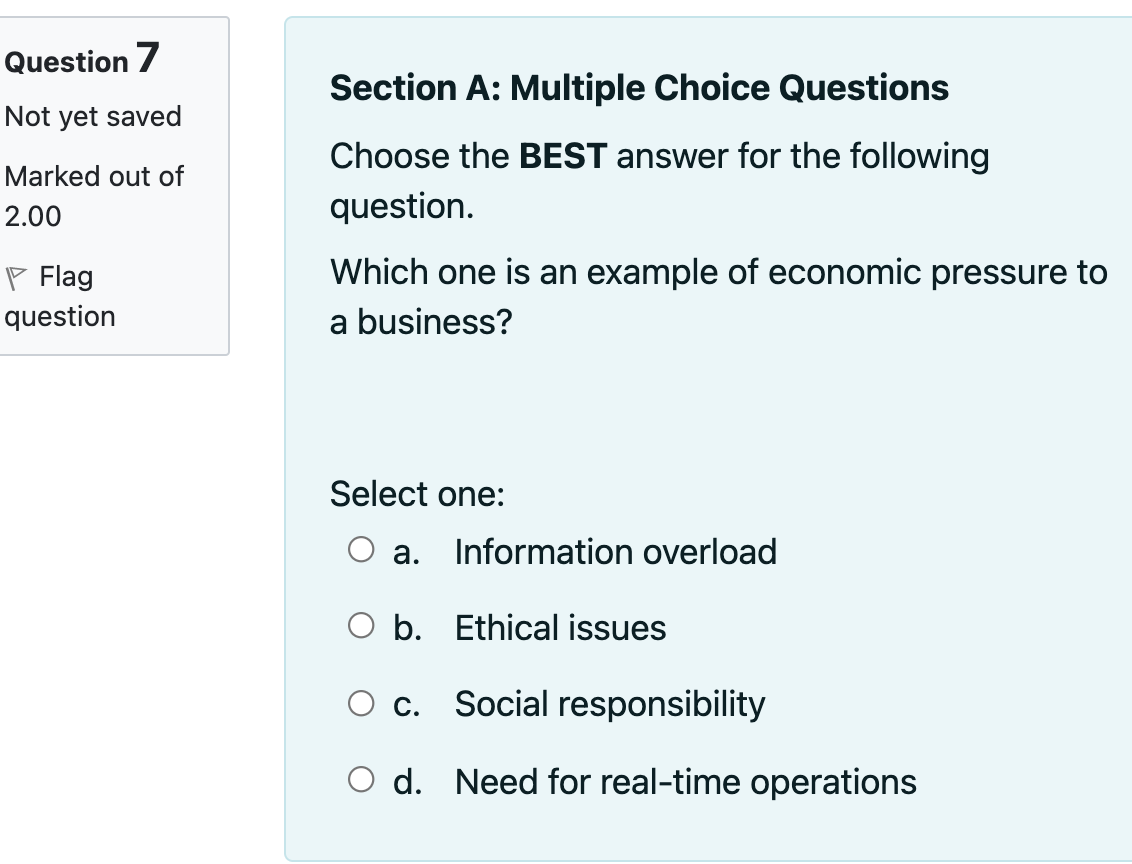The height and width of the screenshot is (864, 1132).
Task: Click the quiz question content area
Action: tap(708, 430)
